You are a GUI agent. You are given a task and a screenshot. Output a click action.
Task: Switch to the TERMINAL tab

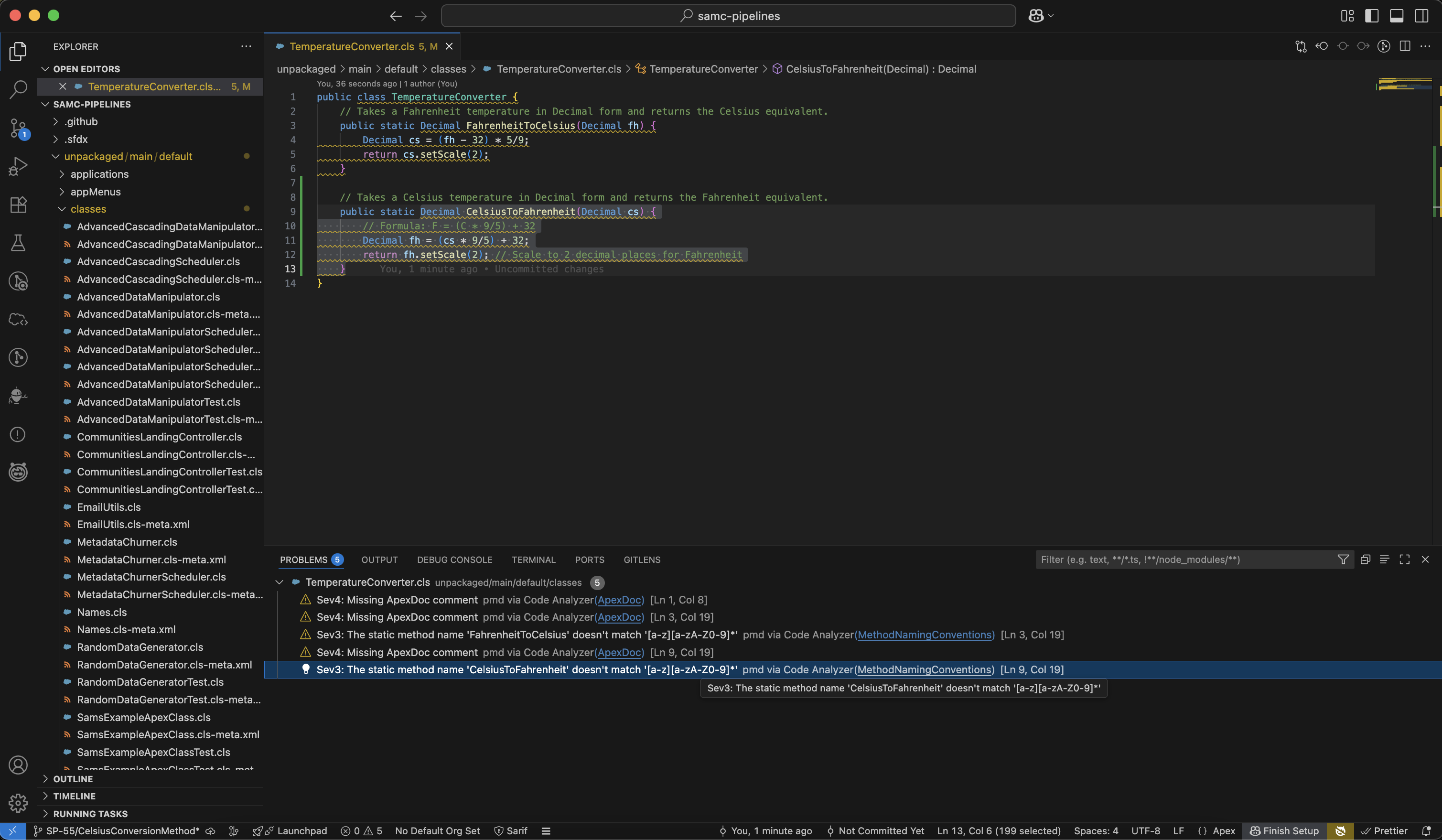coord(533,560)
